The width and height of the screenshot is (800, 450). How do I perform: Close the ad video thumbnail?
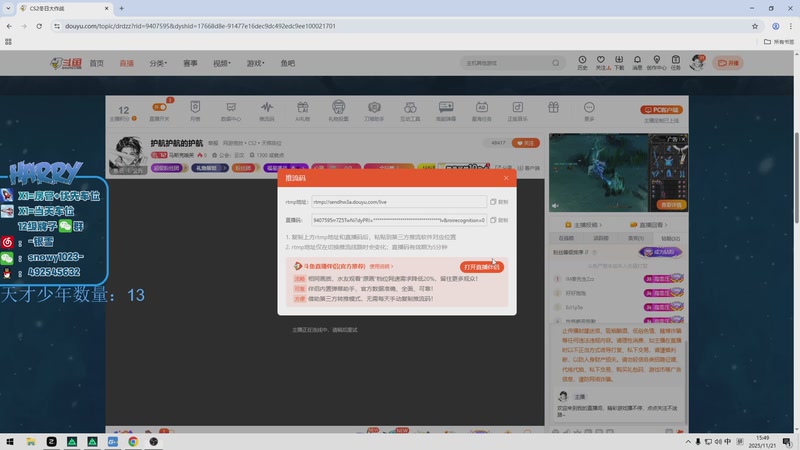[x=683, y=139]
